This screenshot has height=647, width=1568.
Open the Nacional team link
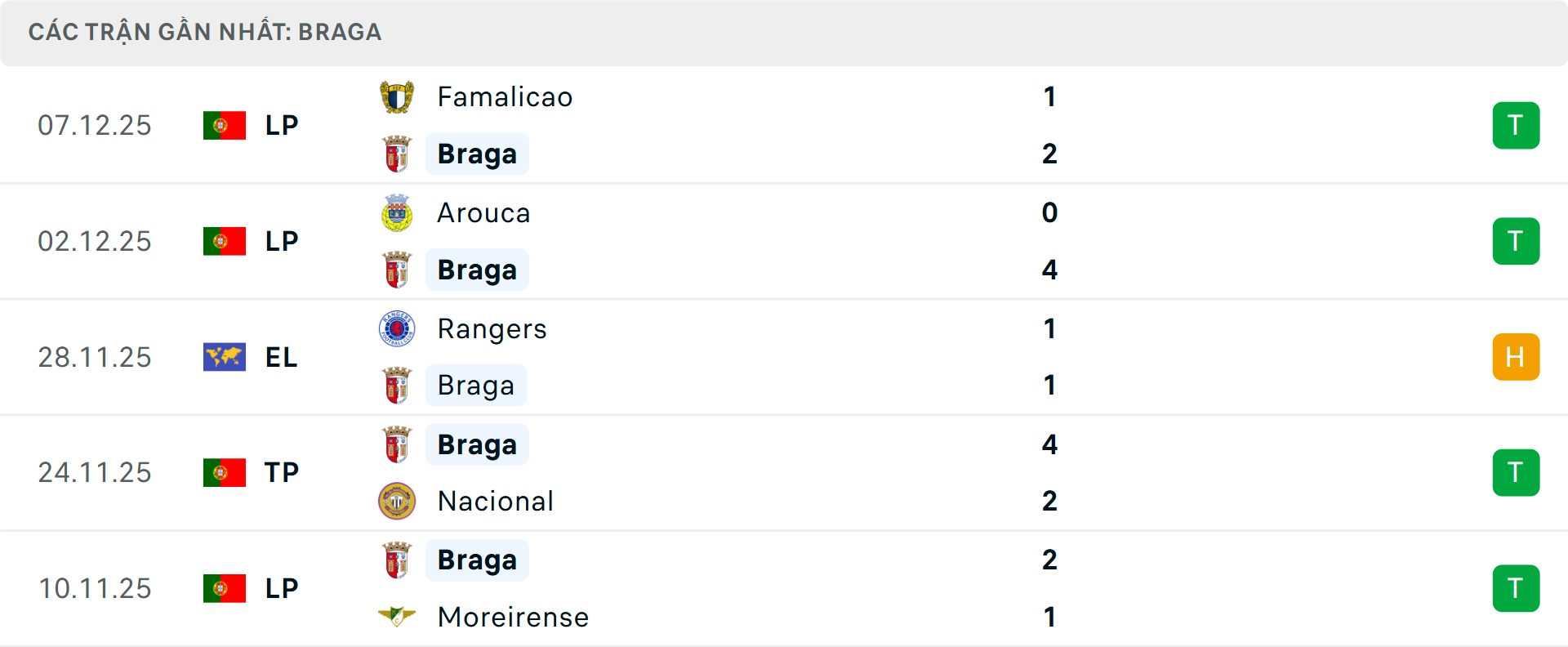click(496, 501)
